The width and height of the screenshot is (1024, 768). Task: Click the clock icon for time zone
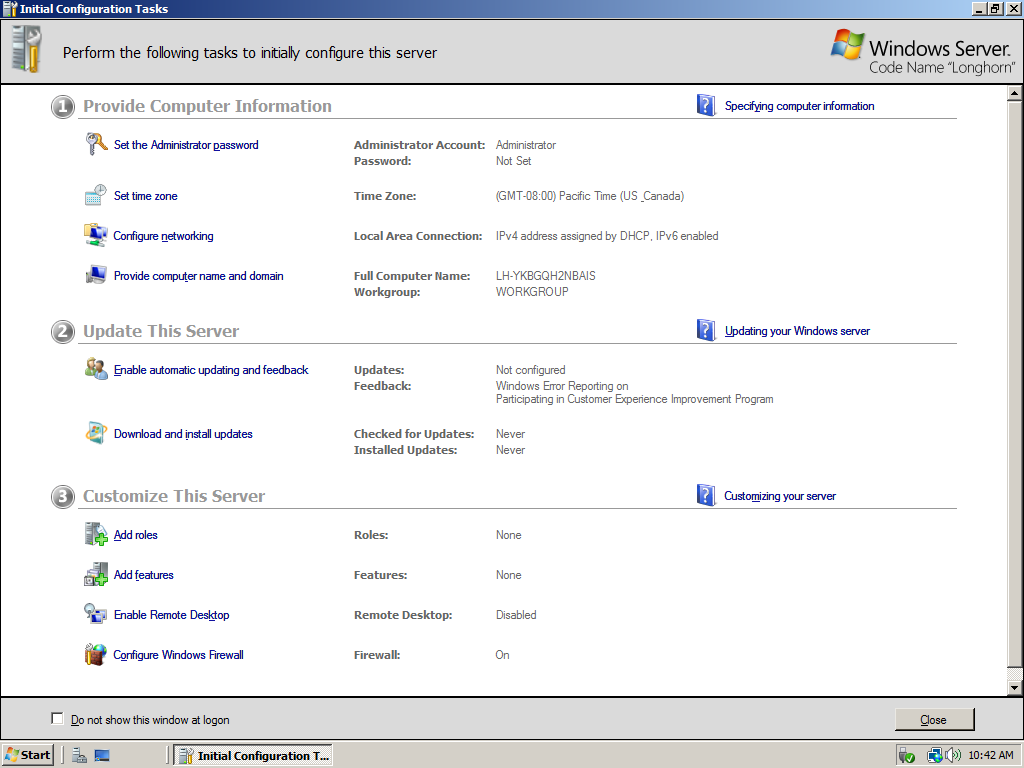[x=95, y=196]
